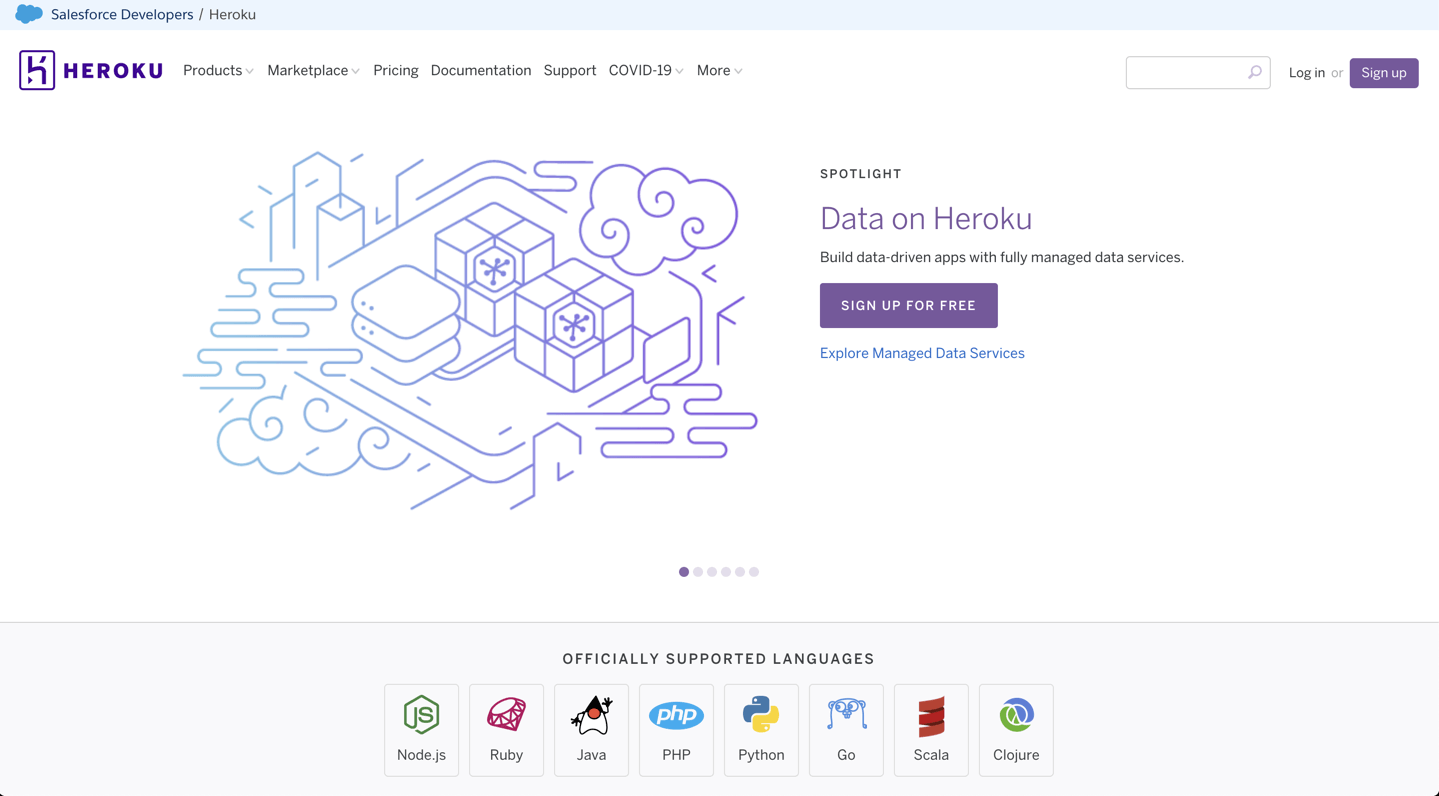This screenshot has height=796, width=1439.
Task: Select the second carousel dot
Action: pyautogui.click(x=697, y=571)
